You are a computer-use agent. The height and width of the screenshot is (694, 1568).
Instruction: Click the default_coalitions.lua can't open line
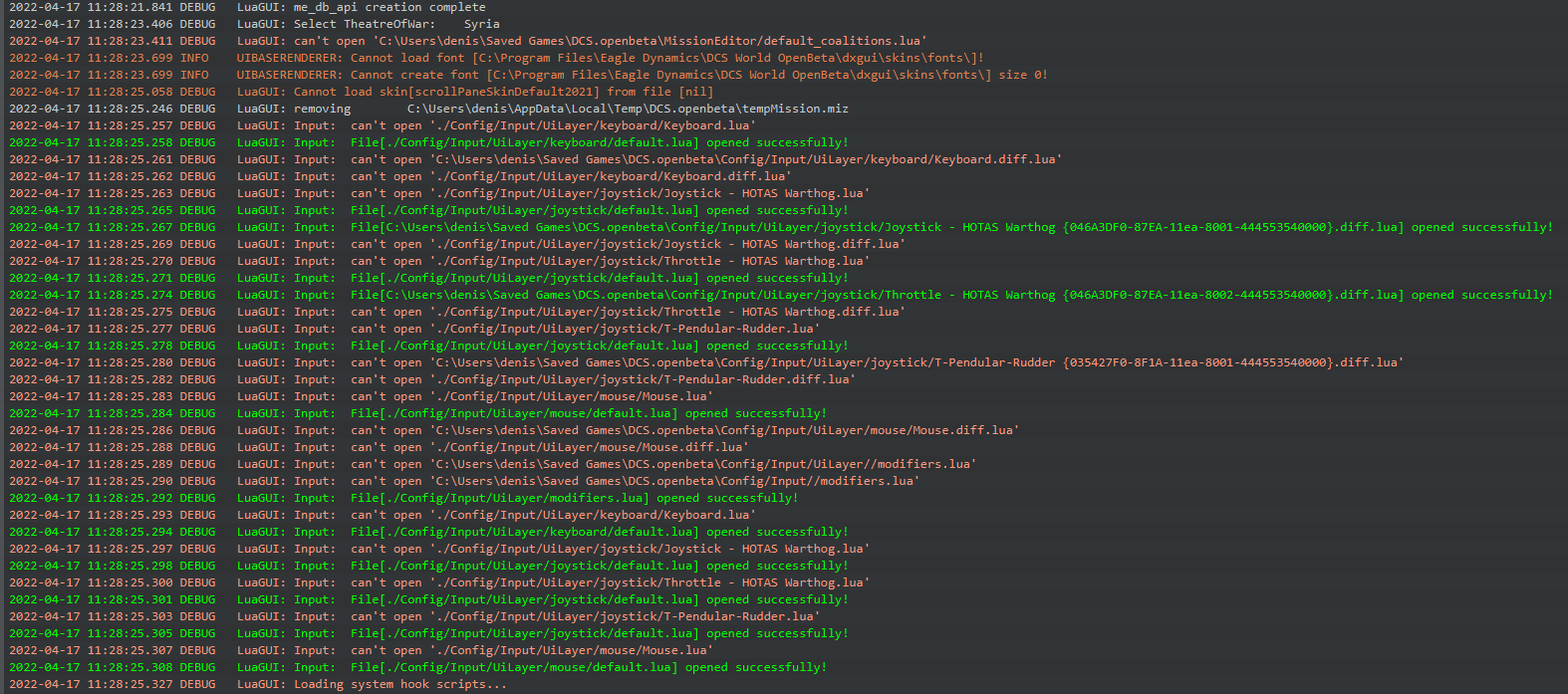click(468, 41)
